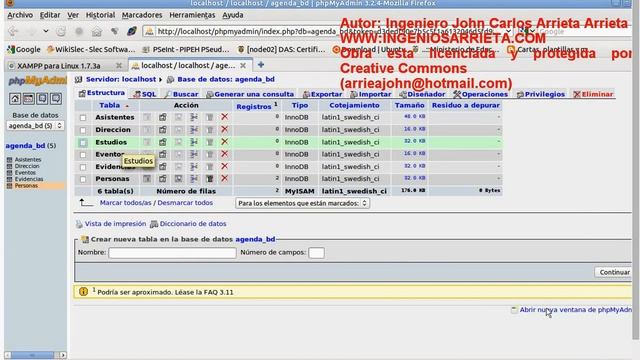Open structure icon for Asistentes table

(162, 117)
